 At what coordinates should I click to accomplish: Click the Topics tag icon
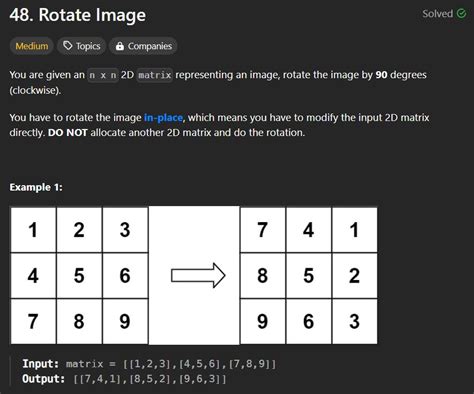point(68,46)
